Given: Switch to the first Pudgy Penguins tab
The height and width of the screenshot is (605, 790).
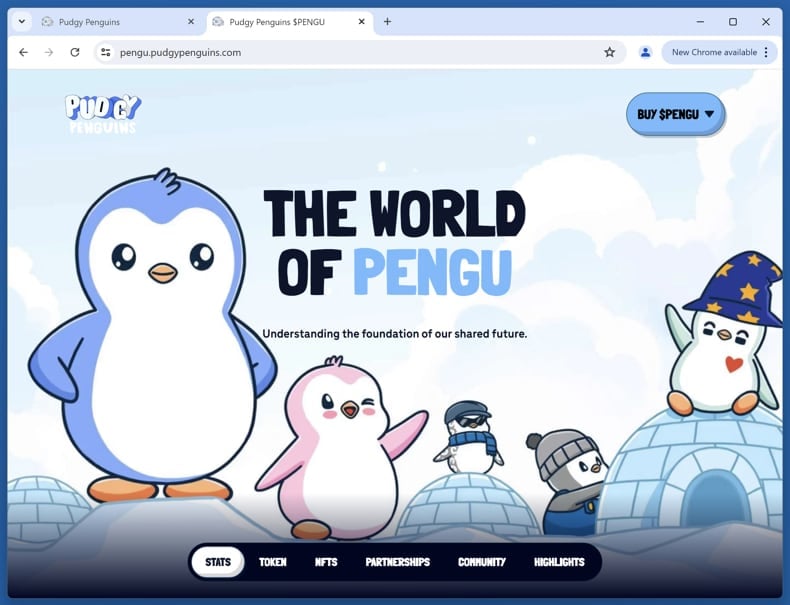Looking at the screenshot, I should pyautogui.click(x=118, y=22).
